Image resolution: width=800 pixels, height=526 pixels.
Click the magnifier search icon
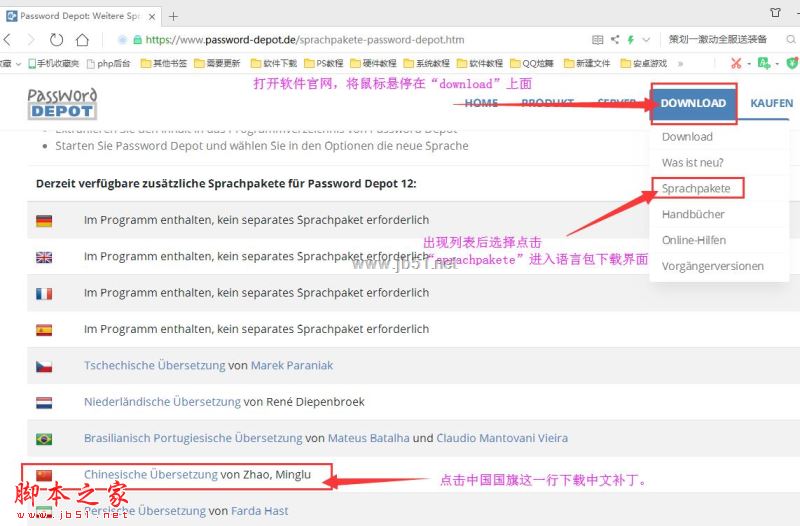[791, 39]
